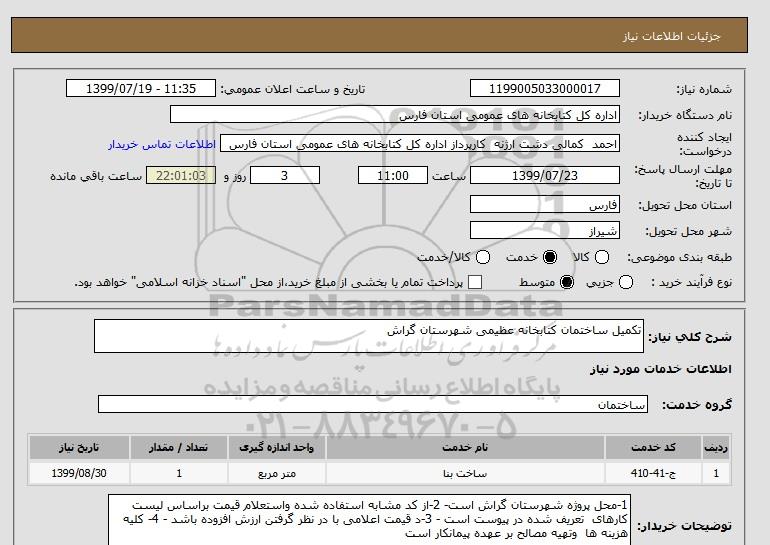The width and height of the screenshot is (770, 545).
Task: Click the جزئیات اطلاعات نیاز page title
Action: (671, 37)
